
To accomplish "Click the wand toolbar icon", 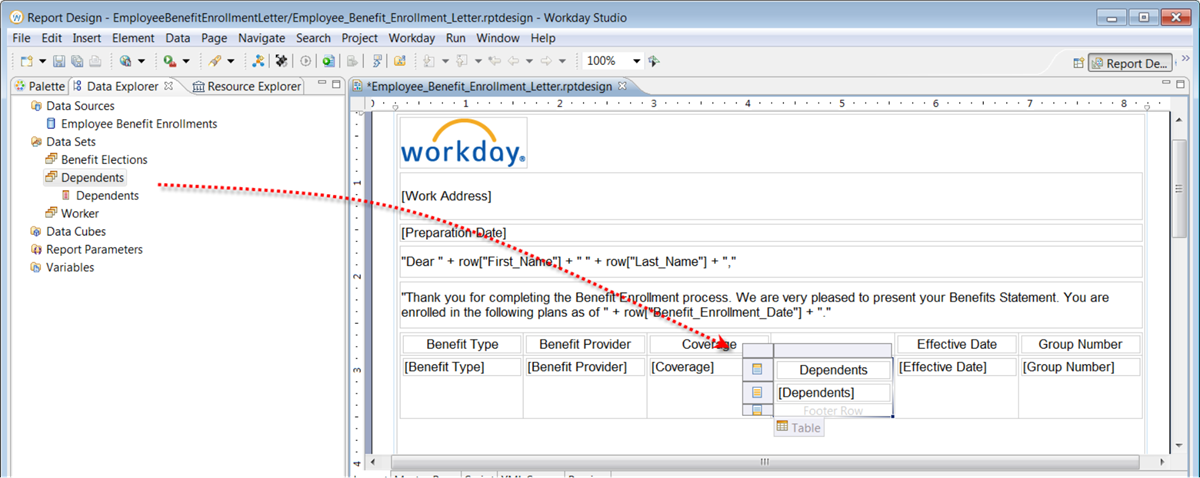I will point(214,61).
